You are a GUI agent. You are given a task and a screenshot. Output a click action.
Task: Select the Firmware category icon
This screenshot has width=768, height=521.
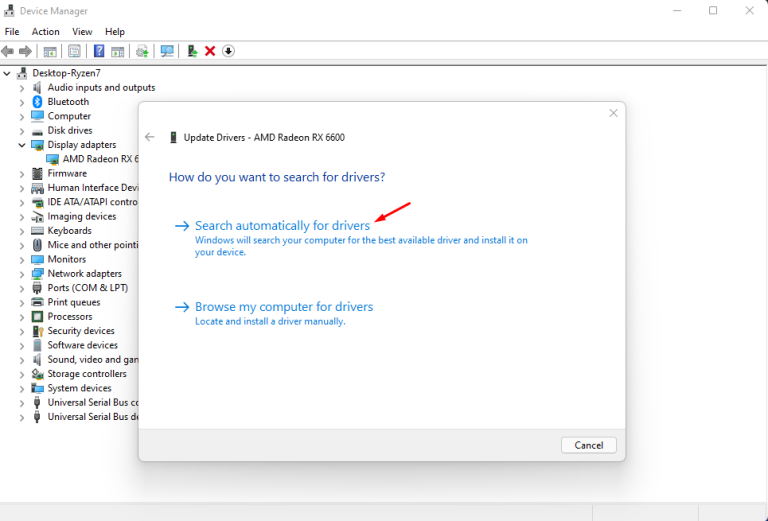click(x=37, y=173)
